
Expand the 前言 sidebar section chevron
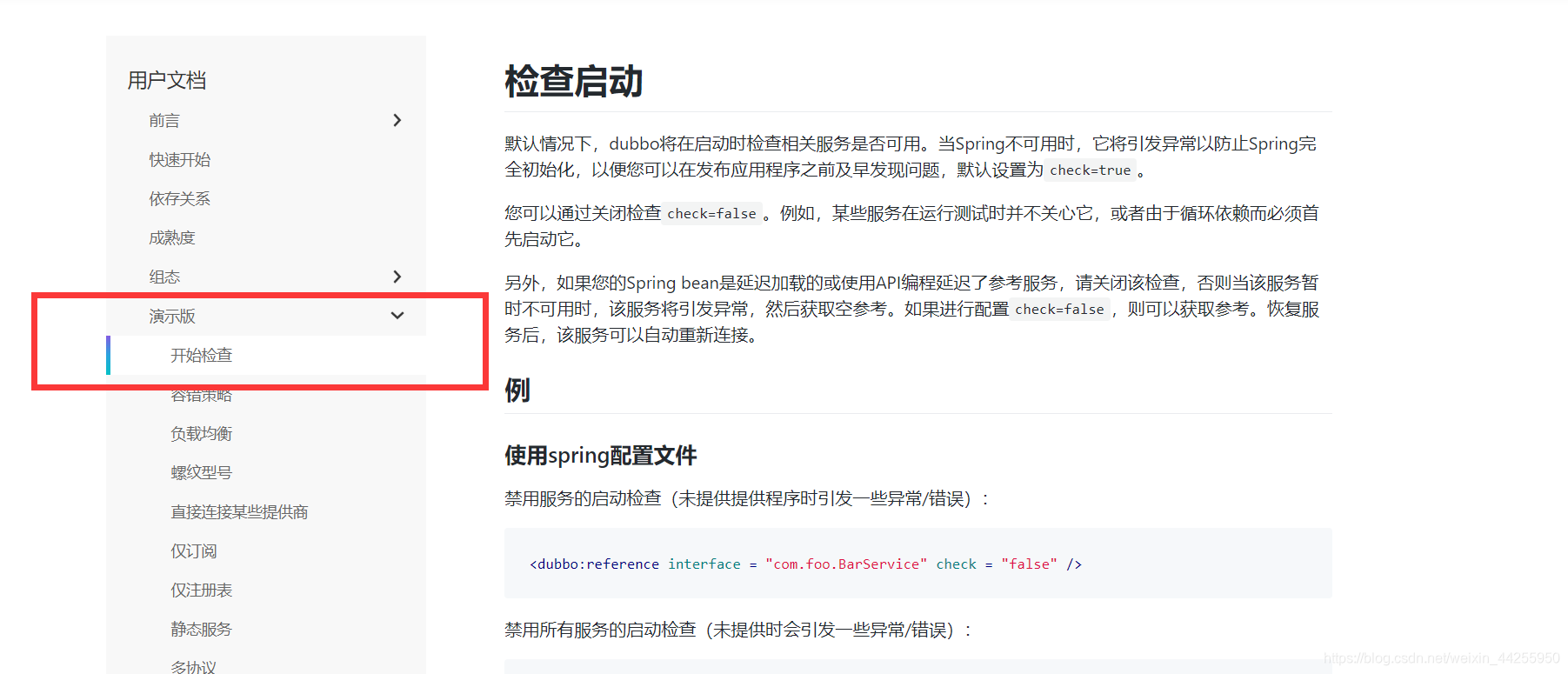pyautogui.click(x=397, y=120)
